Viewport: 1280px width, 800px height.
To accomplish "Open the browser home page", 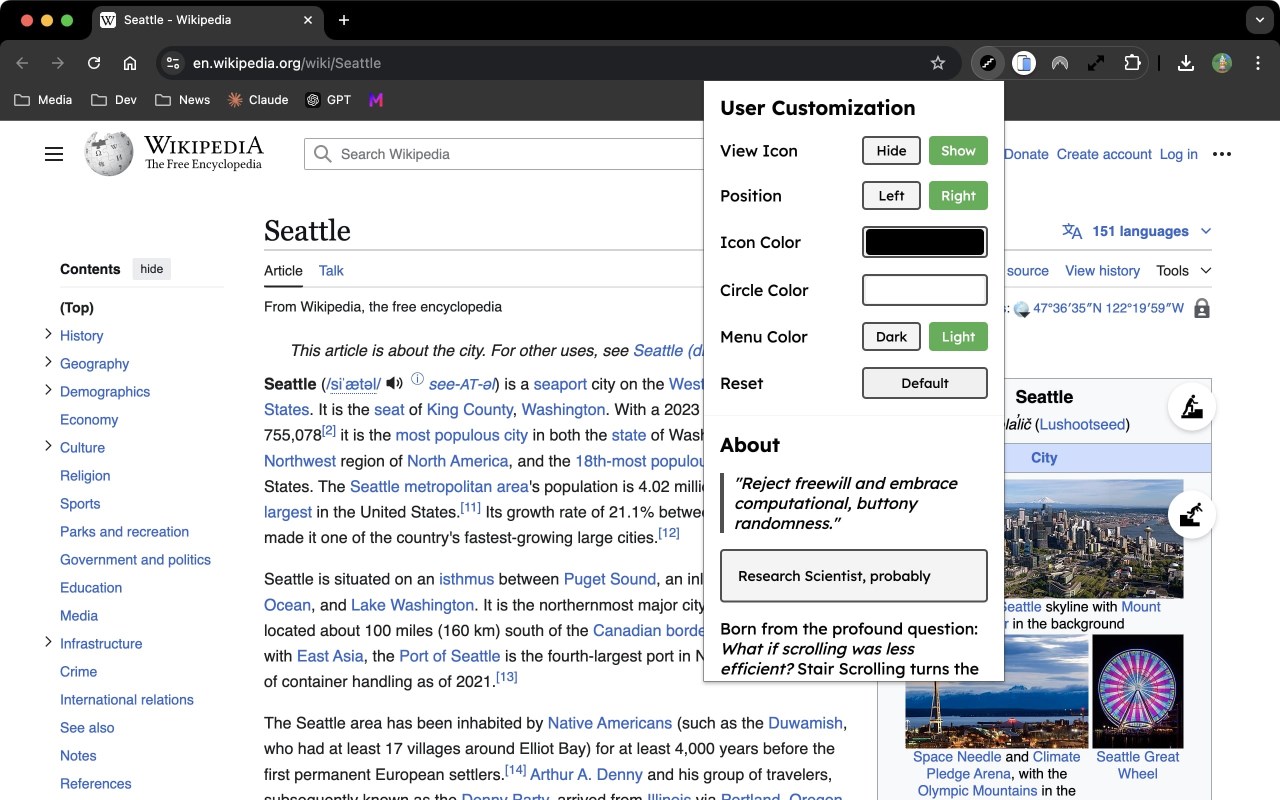I will [130, 63].
